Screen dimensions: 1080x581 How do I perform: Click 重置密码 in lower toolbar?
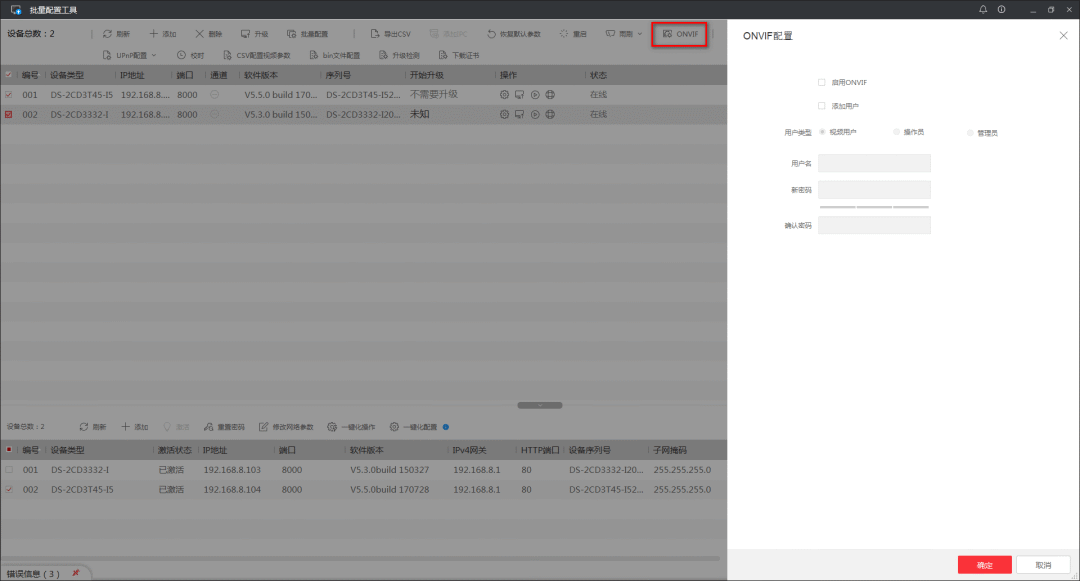point(224,426)
